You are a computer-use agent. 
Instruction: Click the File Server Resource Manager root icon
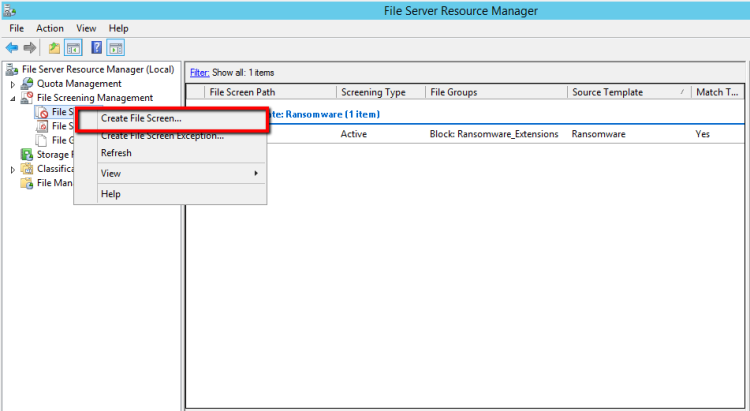12,70
